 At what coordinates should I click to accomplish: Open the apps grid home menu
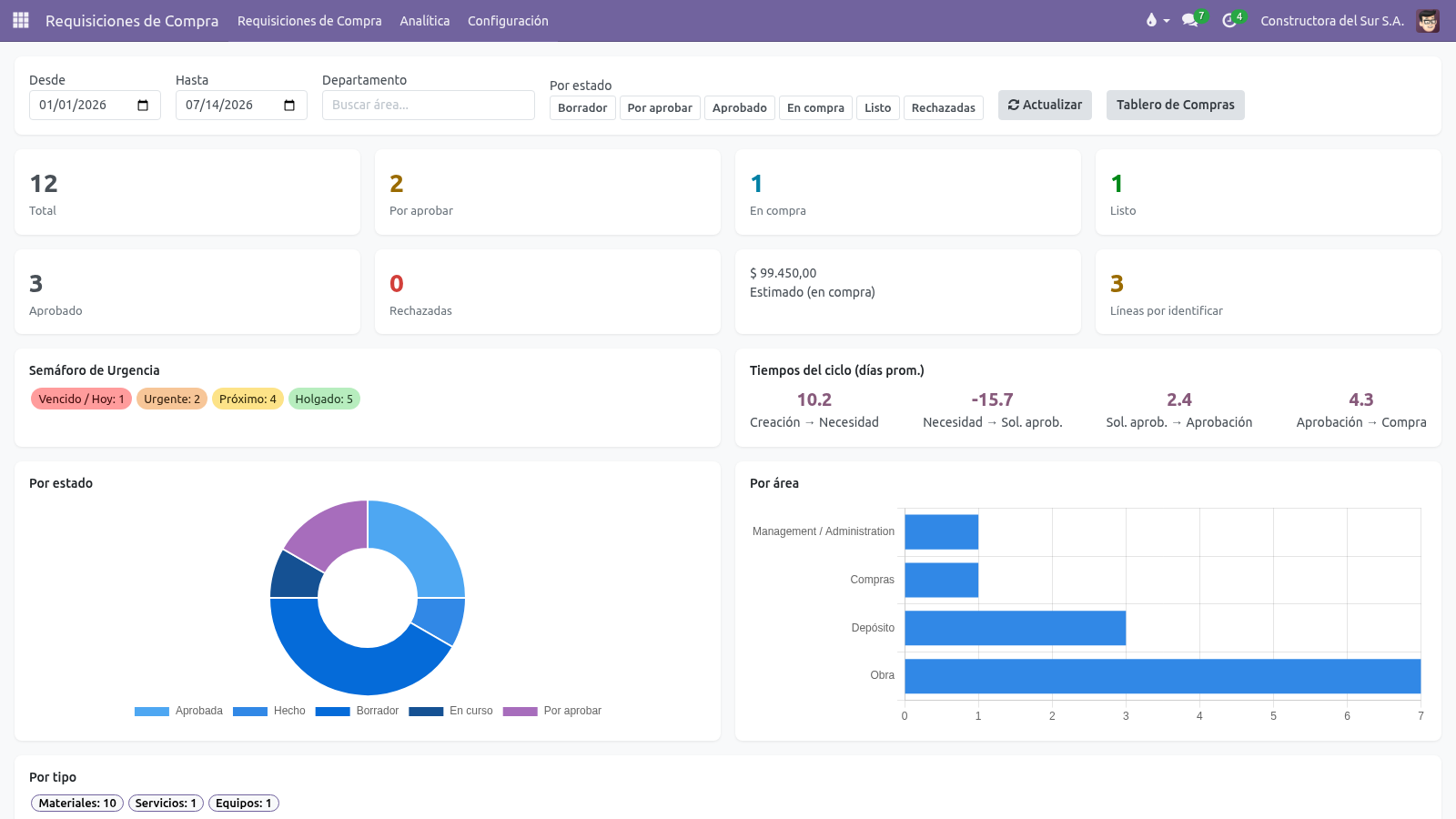coord(21,20)
